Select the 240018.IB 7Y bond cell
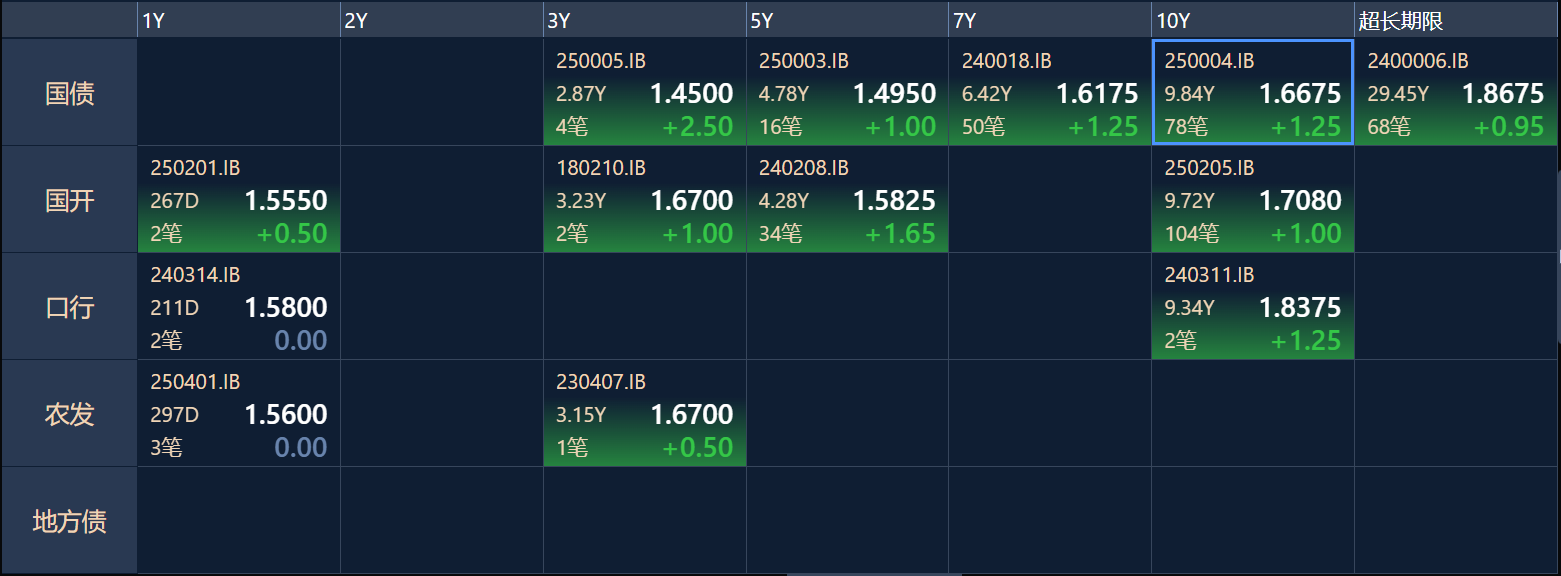The height and width of the screenshot is (576, 1561). pyautogui.click(x=1049, y=93)
